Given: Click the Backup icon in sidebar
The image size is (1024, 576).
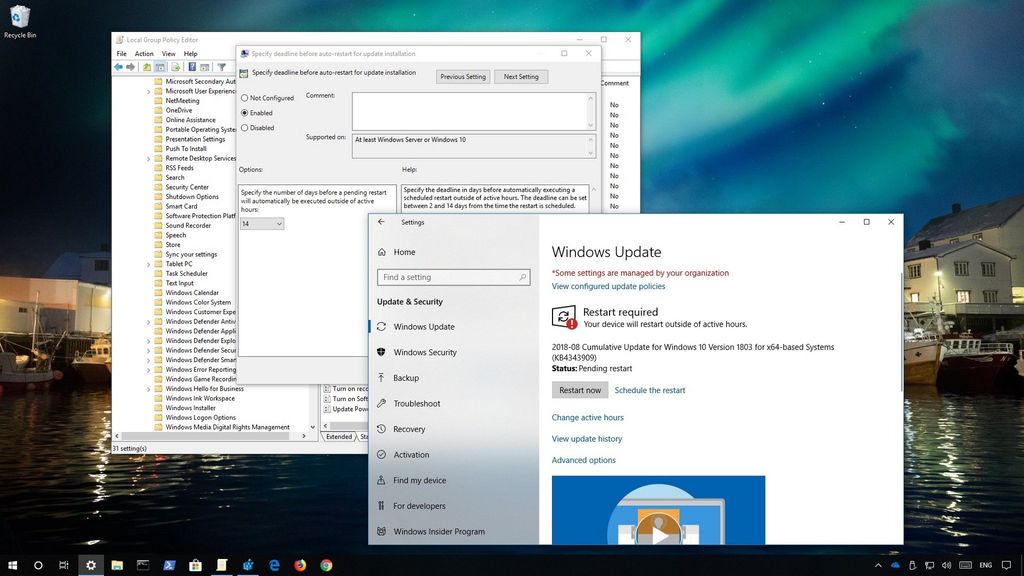Looking at the screenshot, I should 383,378.
